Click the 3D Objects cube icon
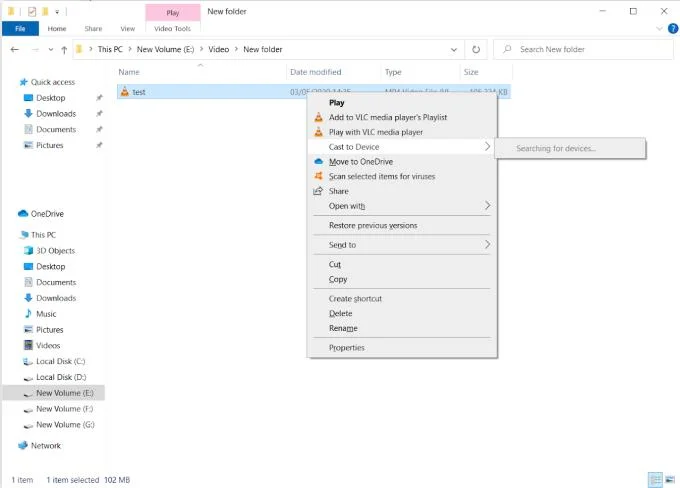Viewport: 680px width, 488px height. coord(28,250)
